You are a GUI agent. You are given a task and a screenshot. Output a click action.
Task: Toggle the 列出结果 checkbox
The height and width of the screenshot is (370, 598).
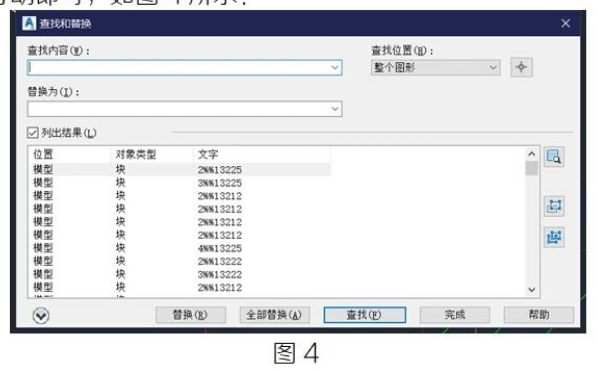pyautogui.click(x=33, y=133)
